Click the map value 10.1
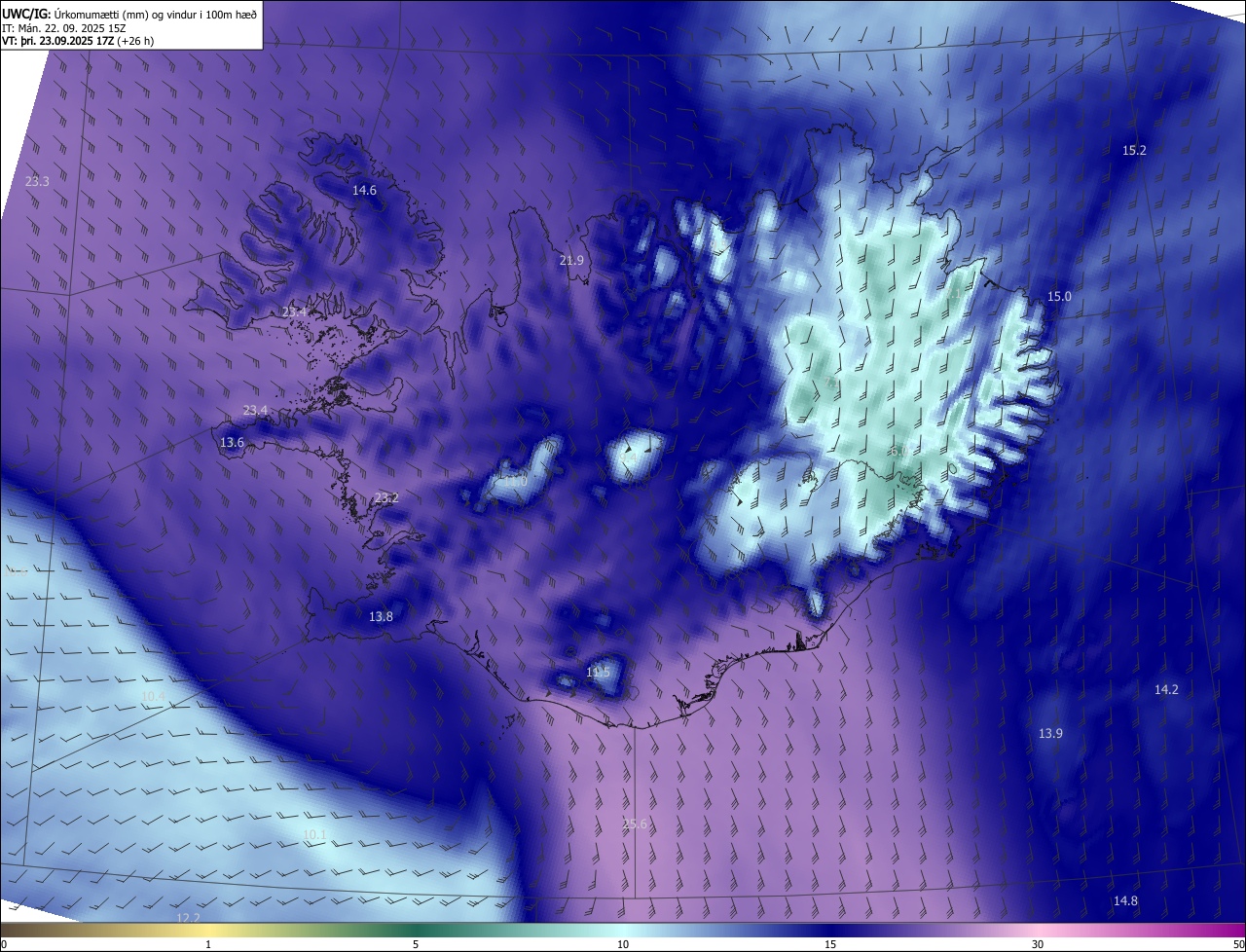Viewport: 1246px width, 952px height. pos(314,834)
